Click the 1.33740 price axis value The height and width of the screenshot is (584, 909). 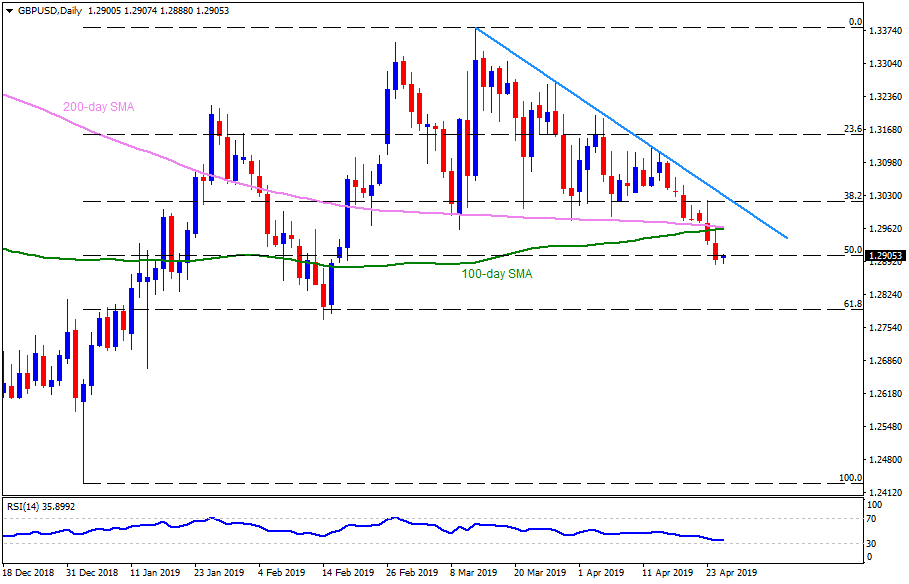coord(886,31)
